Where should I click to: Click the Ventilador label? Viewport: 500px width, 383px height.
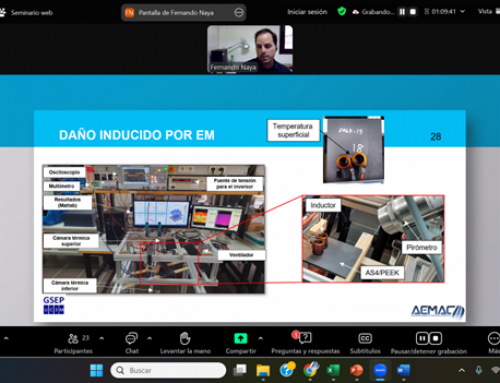(x=241, y=255)
